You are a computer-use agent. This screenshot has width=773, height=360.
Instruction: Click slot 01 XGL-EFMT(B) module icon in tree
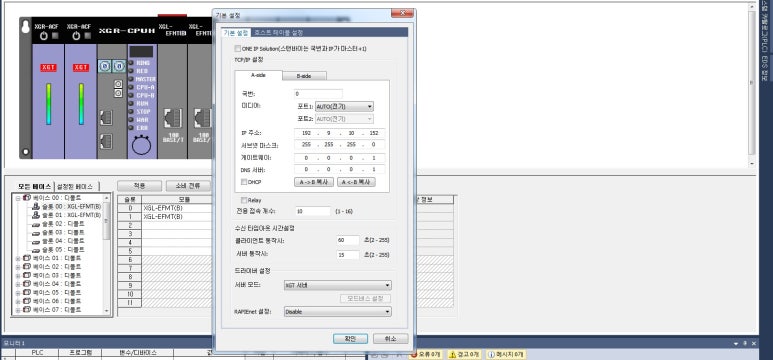pos(35,215)
